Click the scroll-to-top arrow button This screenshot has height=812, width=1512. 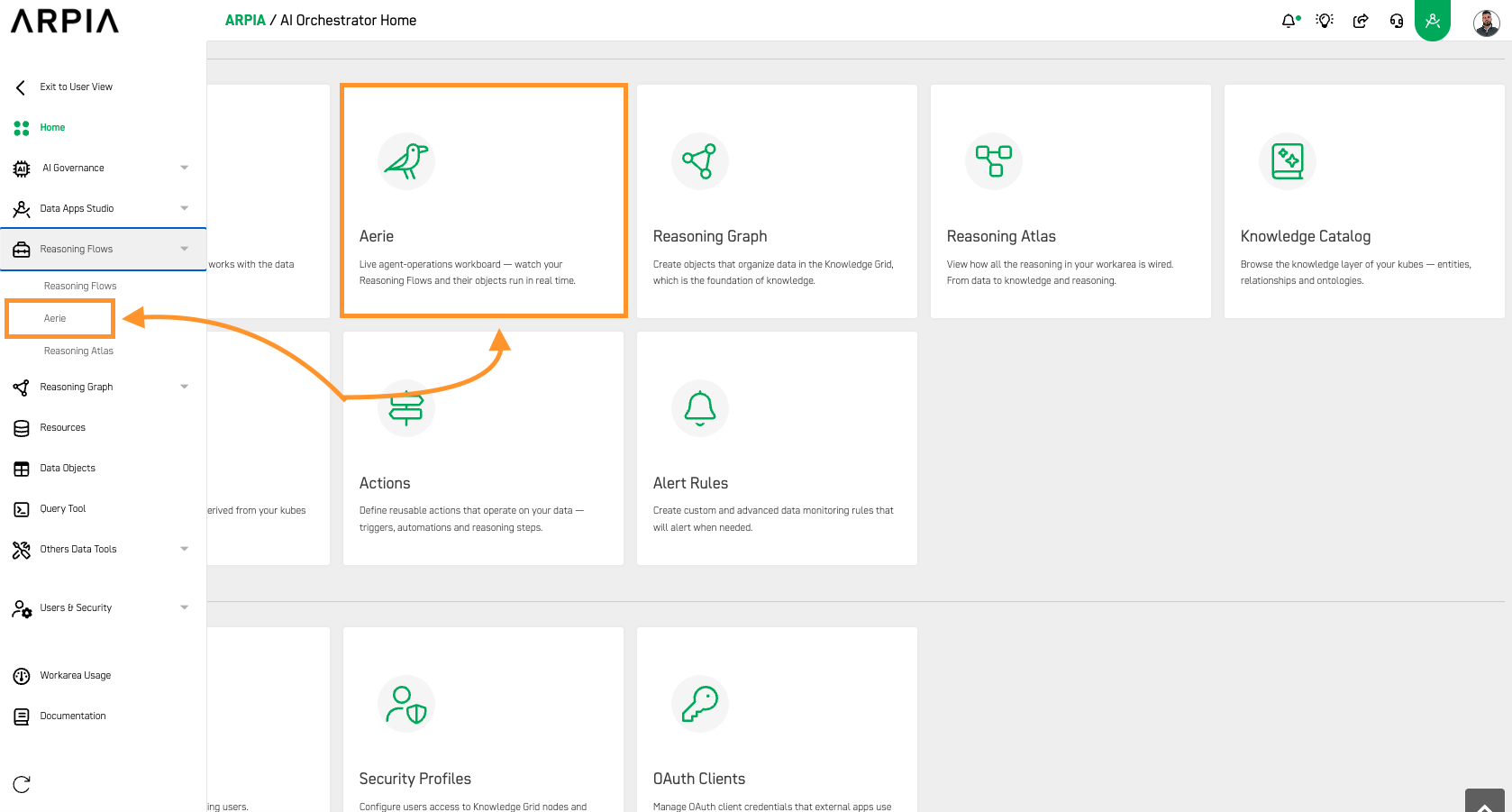click(1485, 800)
